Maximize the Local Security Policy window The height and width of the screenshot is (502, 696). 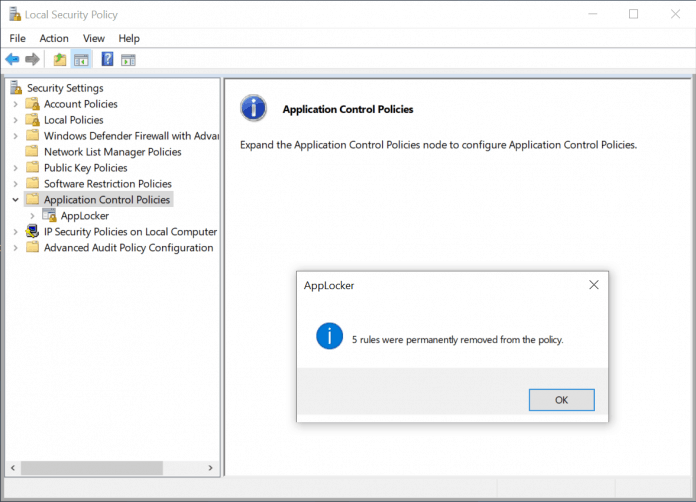633,14
